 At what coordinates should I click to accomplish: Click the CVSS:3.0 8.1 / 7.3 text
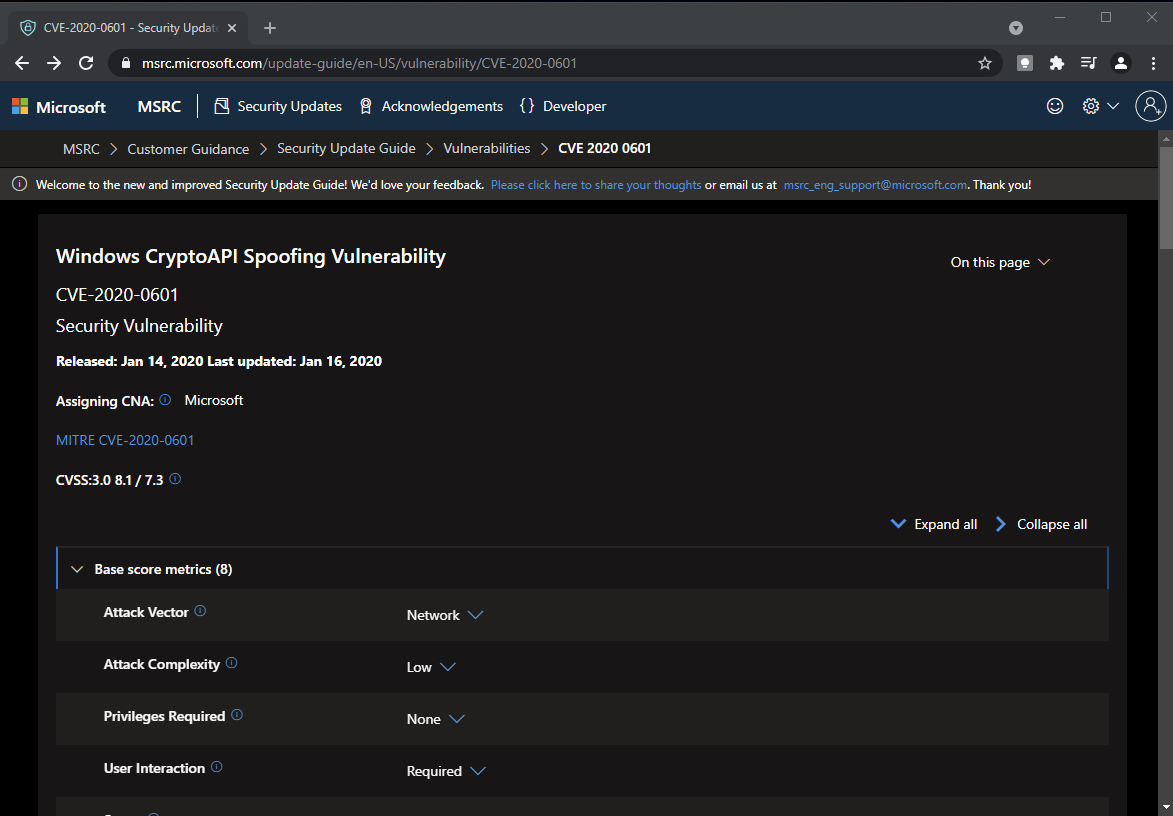(109, 480)
